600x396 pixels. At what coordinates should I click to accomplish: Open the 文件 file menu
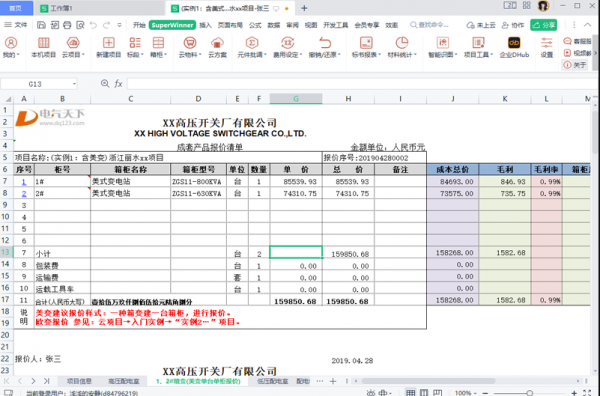[x=16, y=25]
